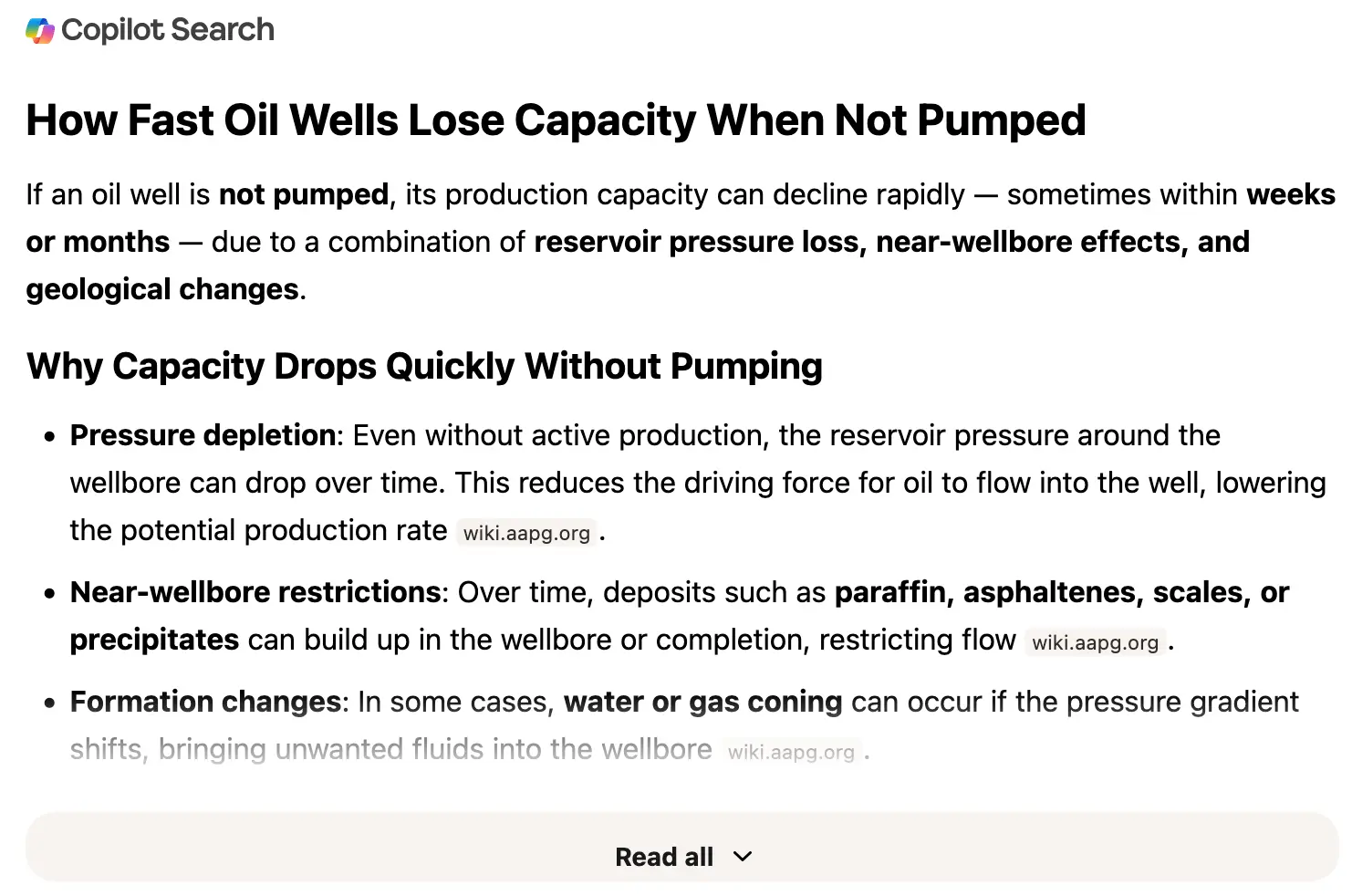Click the bullet marker beside 'Near-wellbore restrictions'

point(50,593)
